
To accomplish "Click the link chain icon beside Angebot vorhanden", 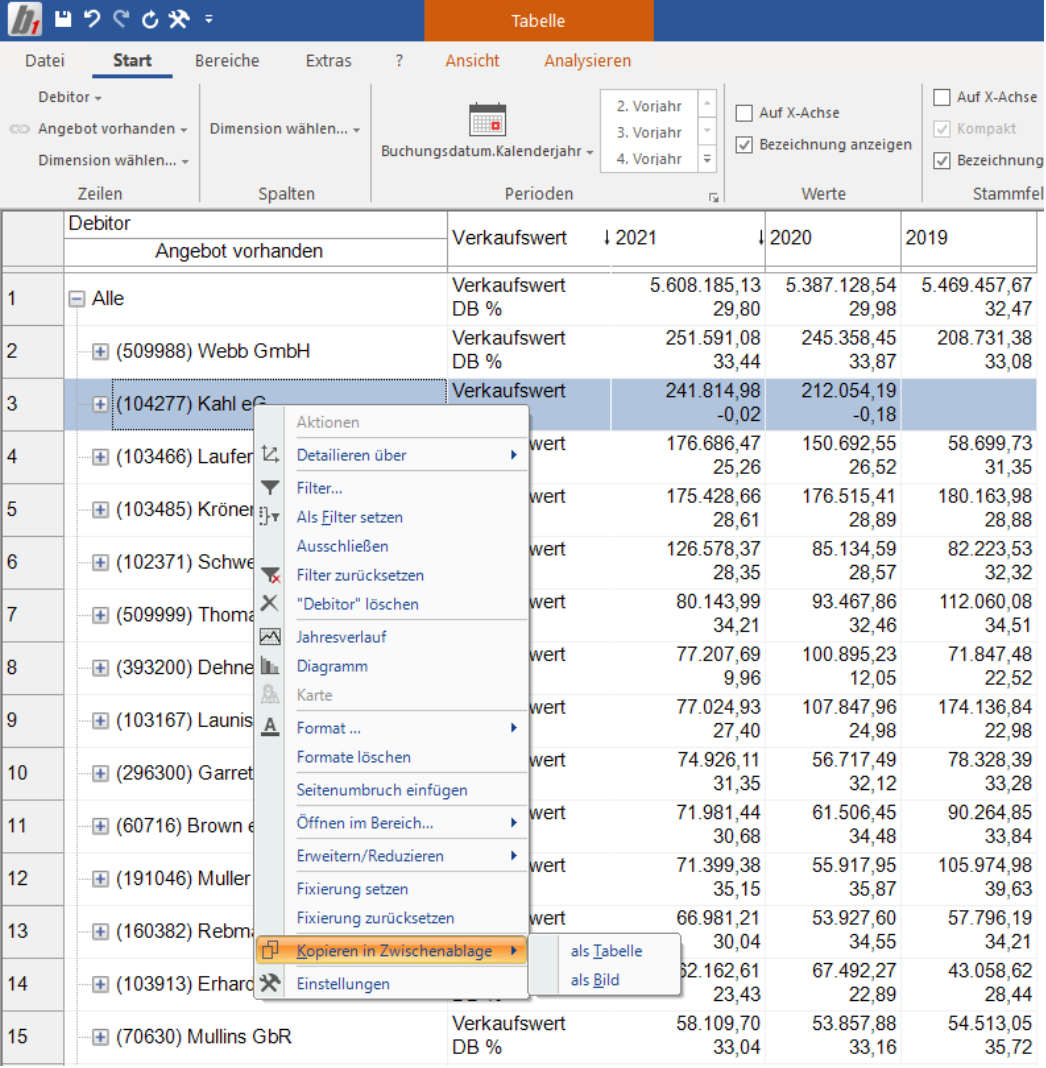I will (20, 129).
